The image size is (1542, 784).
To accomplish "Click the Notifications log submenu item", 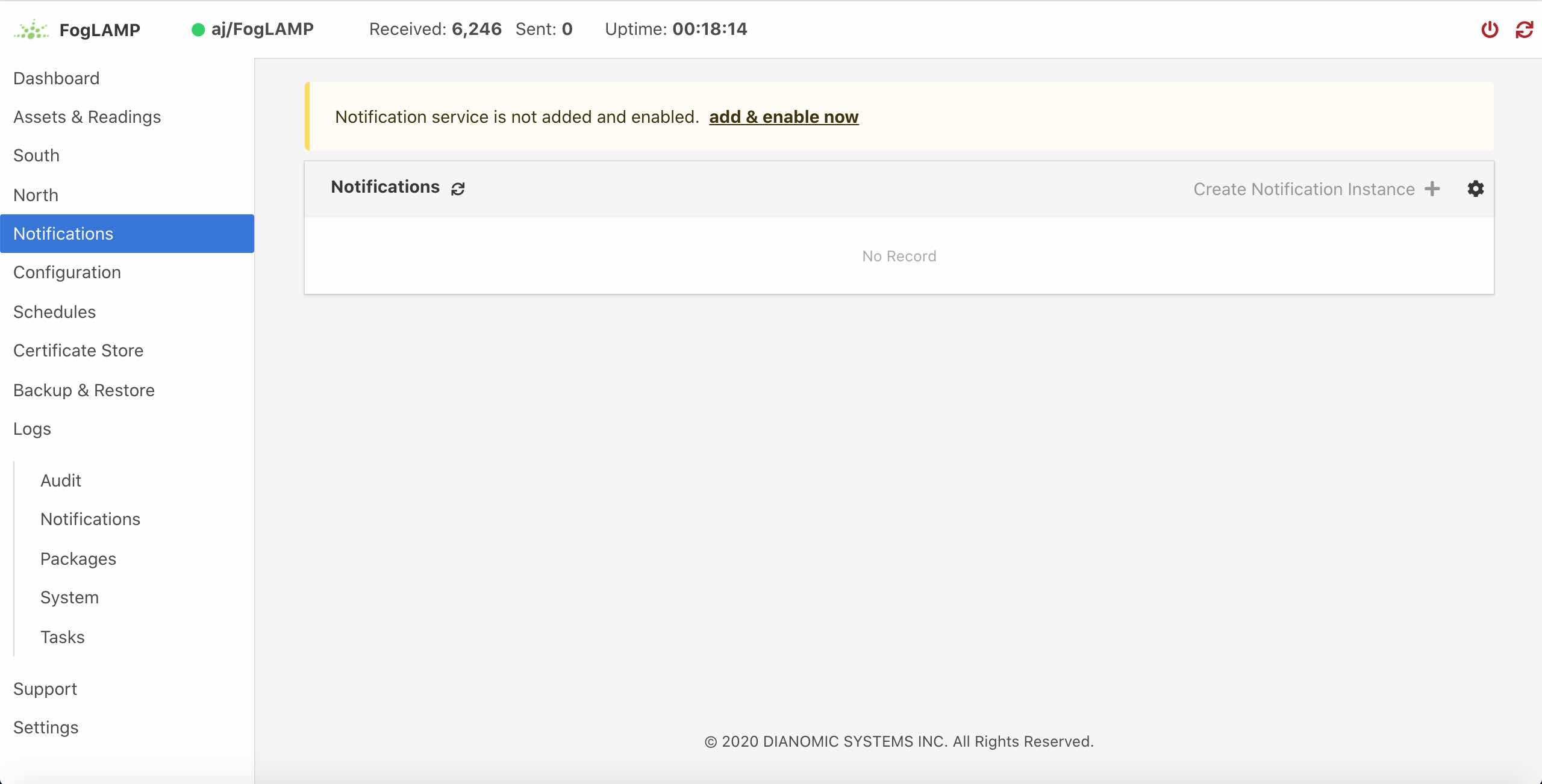I will (x=89, y=519).
